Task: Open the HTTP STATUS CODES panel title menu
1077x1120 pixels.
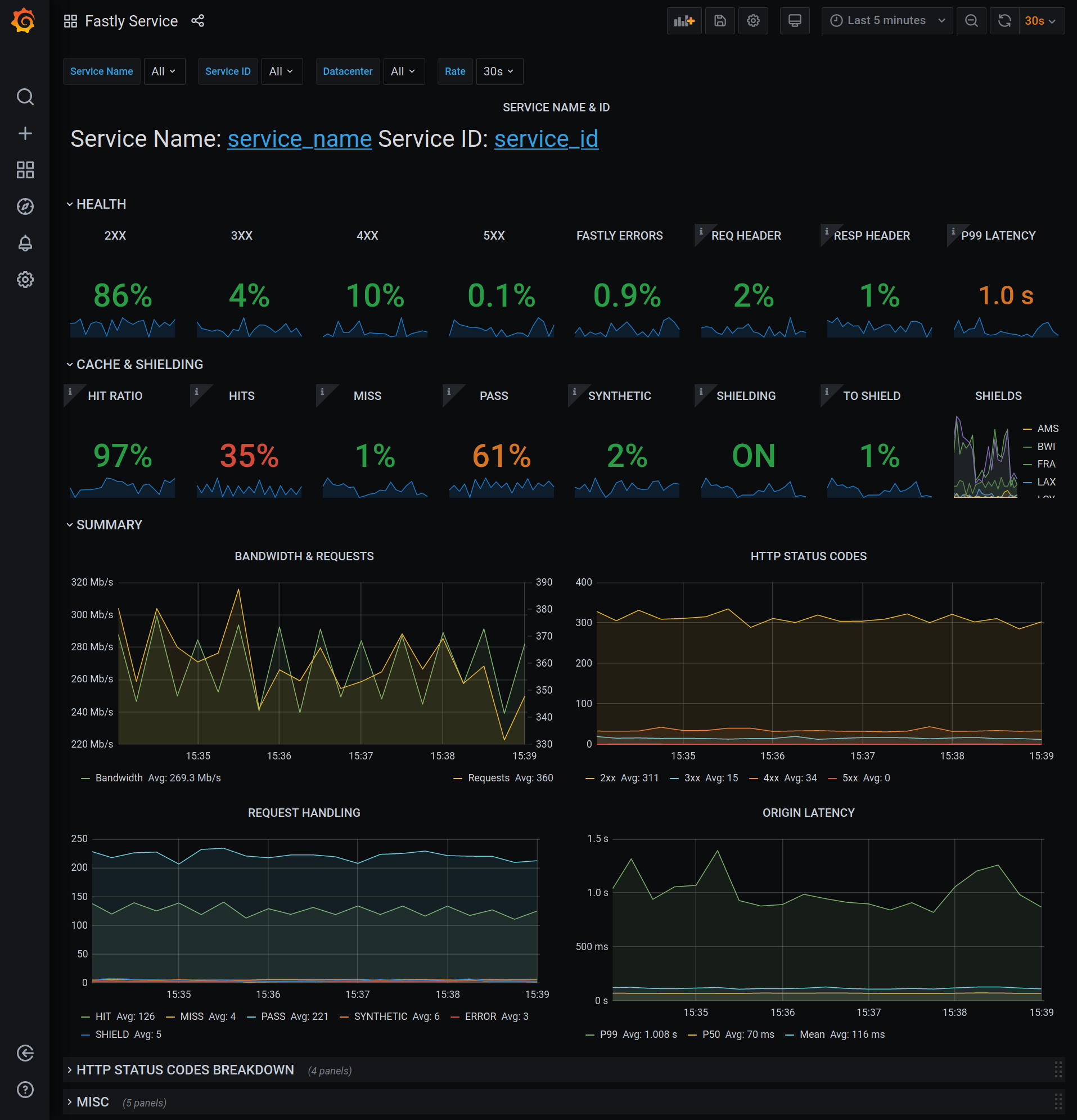Action: click(809, 556)
